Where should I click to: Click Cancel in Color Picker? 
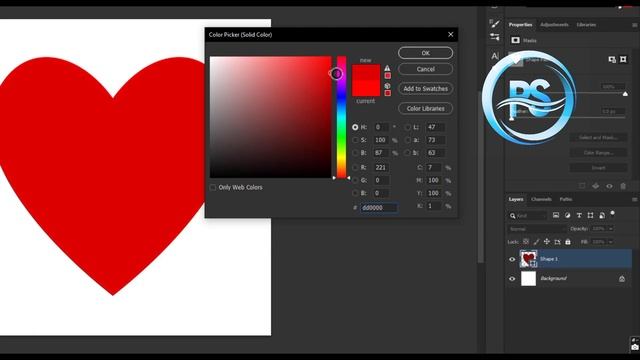click(425, 69)
